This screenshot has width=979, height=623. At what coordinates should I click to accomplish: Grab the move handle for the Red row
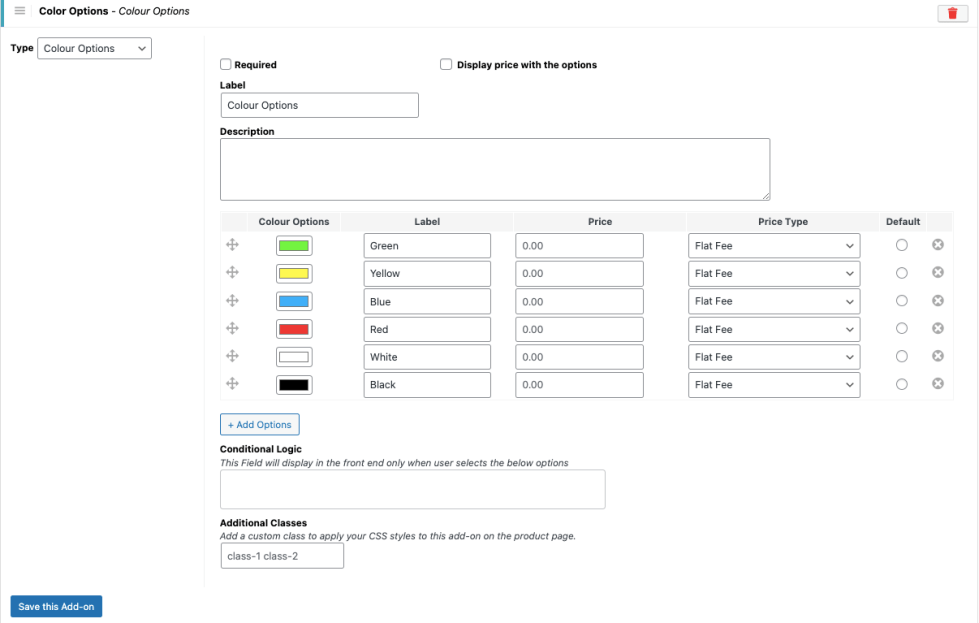[x=232, y=328]
